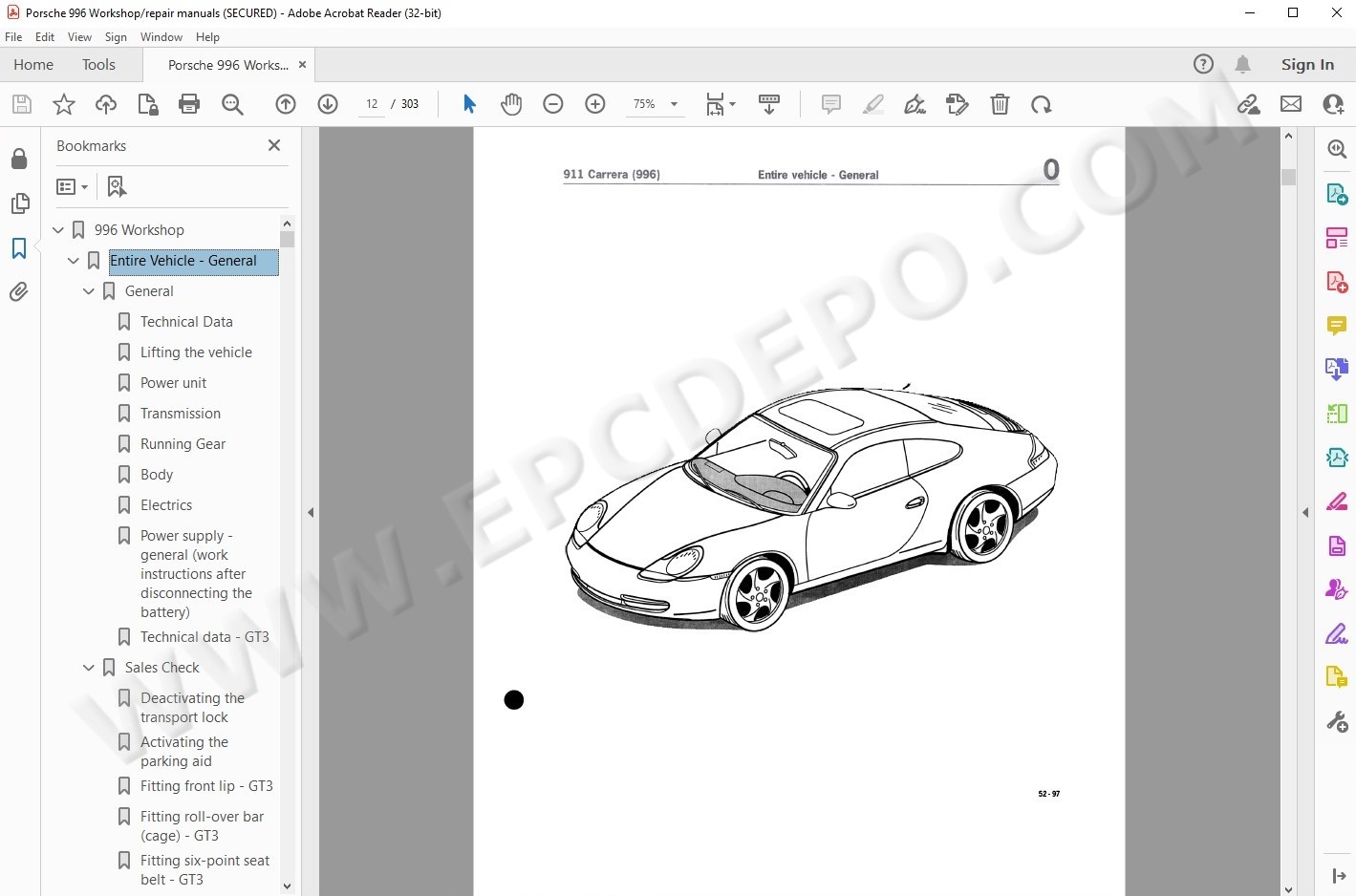Viewport: 1356px width, 896px height.
Task: Open the Help question mark icon
Action: coord(1203,64)
